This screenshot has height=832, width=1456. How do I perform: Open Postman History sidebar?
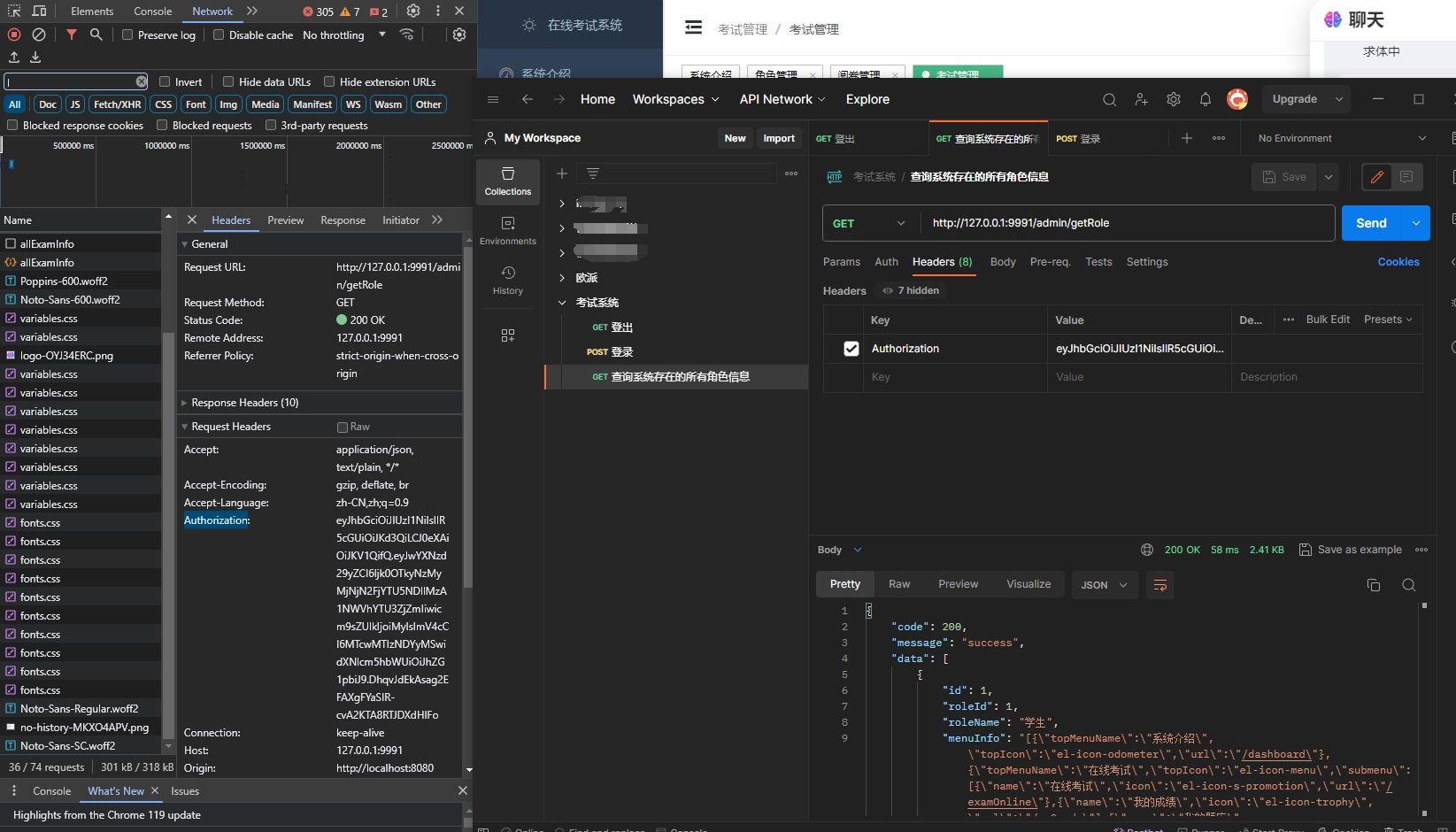click(x=508, y=281)
